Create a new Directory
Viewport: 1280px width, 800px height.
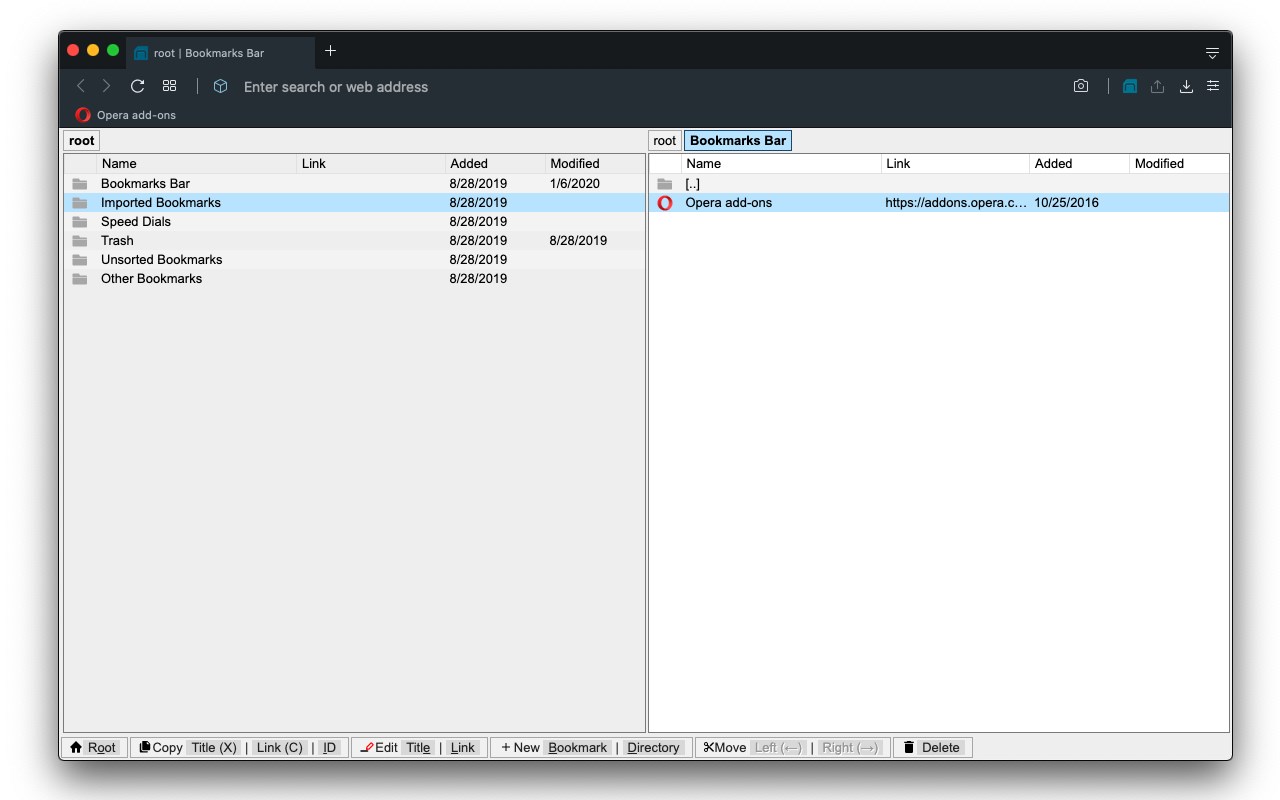(653, 747)
